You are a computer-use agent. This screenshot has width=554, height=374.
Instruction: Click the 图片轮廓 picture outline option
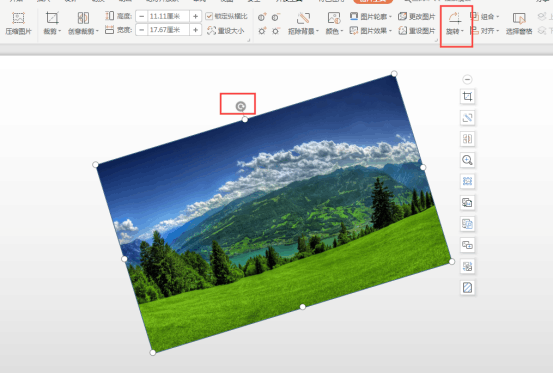[x=371, y=16]
